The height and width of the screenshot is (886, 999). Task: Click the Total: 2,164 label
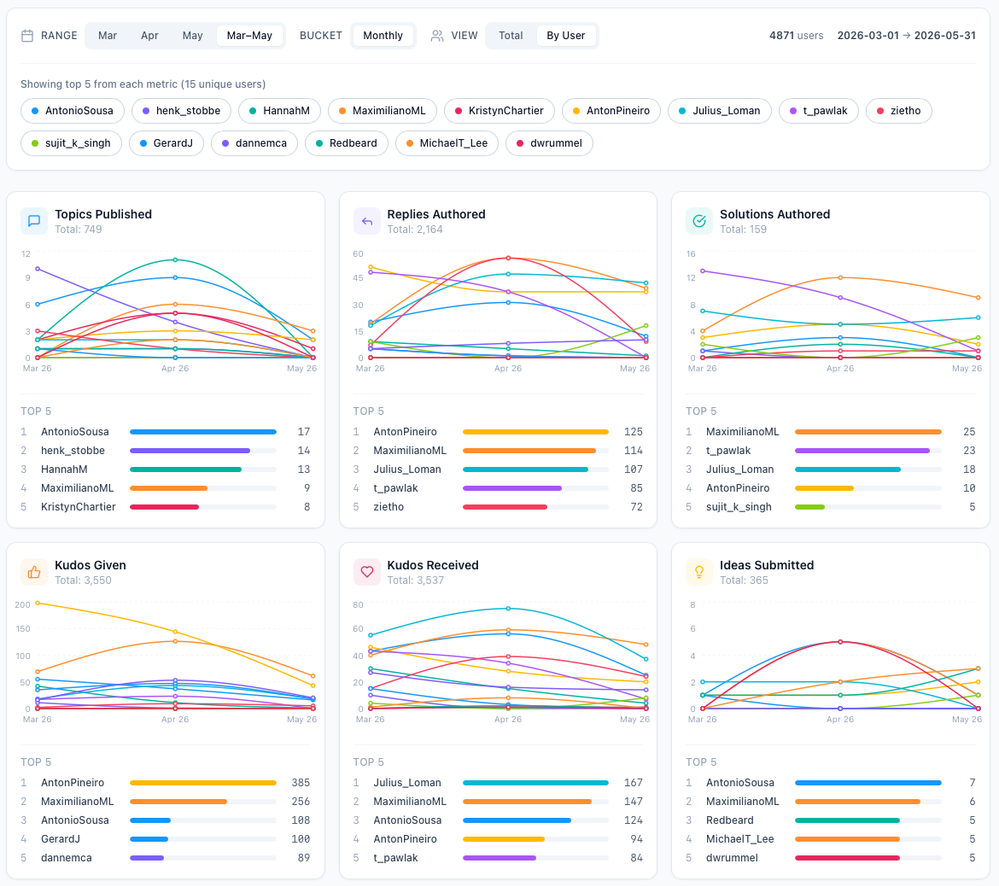(x=415, y=229)
